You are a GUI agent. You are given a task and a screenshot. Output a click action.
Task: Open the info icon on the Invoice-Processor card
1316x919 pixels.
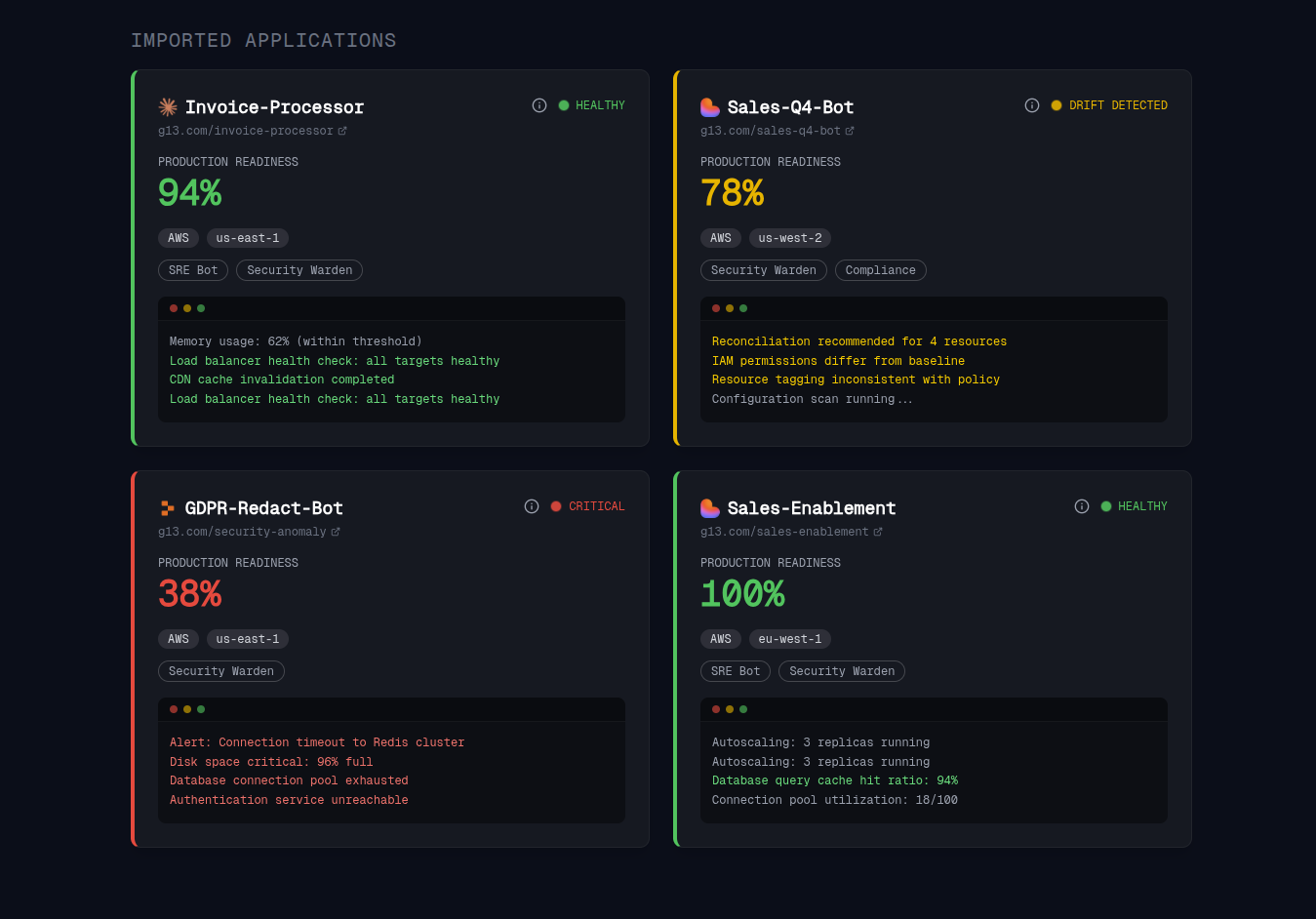tap(539, 105)
